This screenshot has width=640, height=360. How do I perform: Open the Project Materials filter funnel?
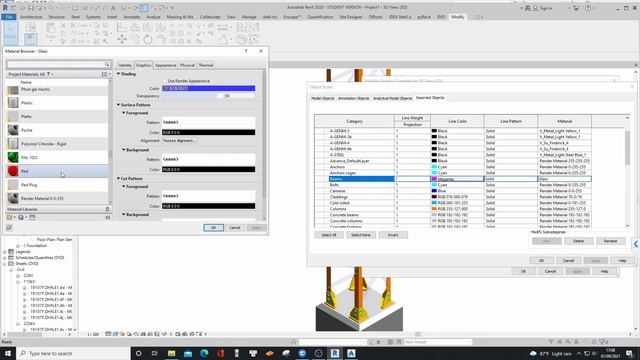point(48,74)
